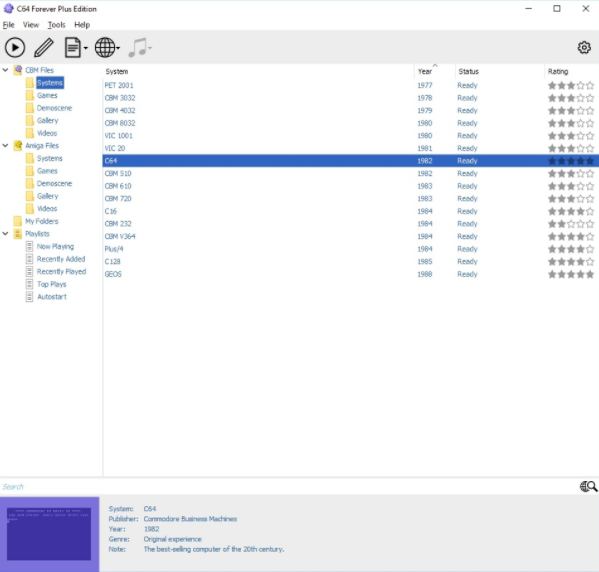The height and width of the screenshot is (572, 599).
Task: Select the C16 system row
Action: click(351, 211)
